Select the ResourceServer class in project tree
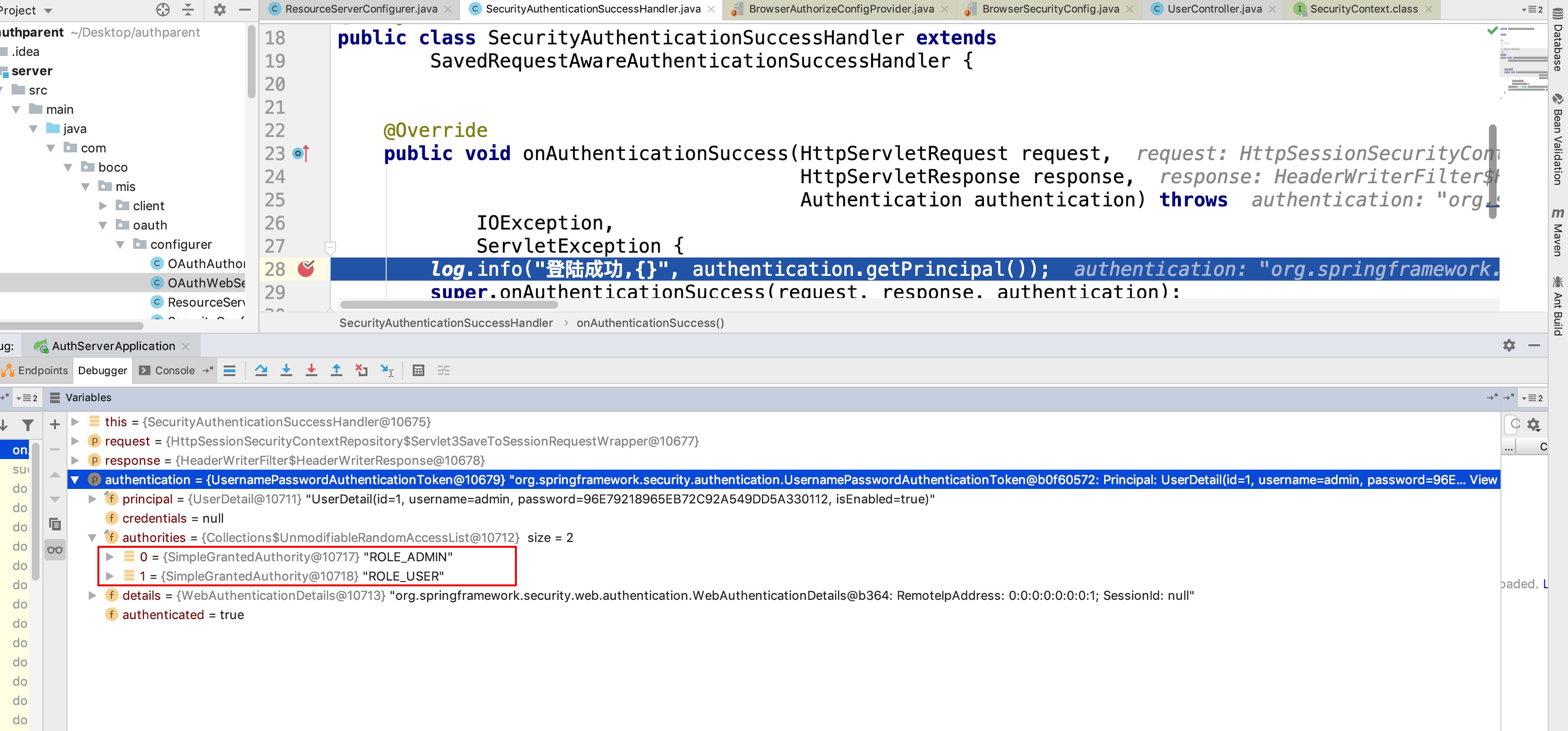The image size is (1568, 731). click(x=206, y=302)
